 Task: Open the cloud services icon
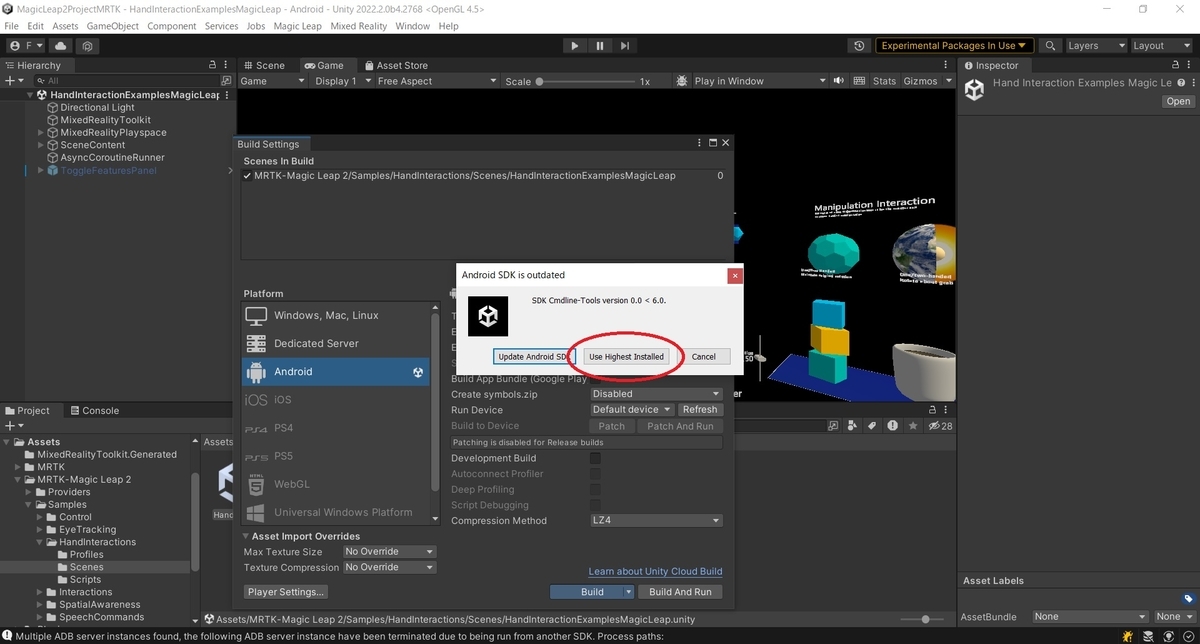[x=62, y=46]
